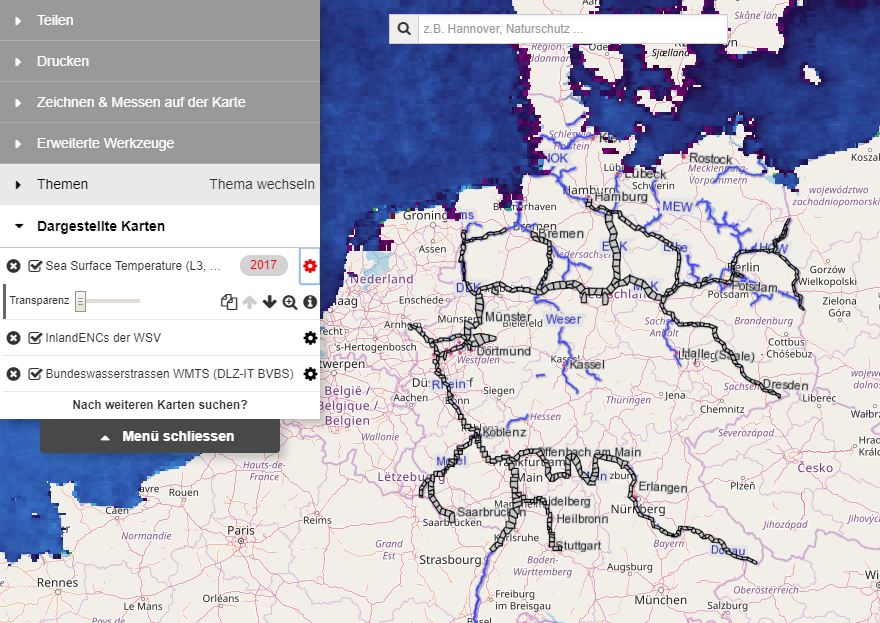The width and height of the screenshot is (880, 623).
Task: Click the search magnifier icon
Action: 403,28
